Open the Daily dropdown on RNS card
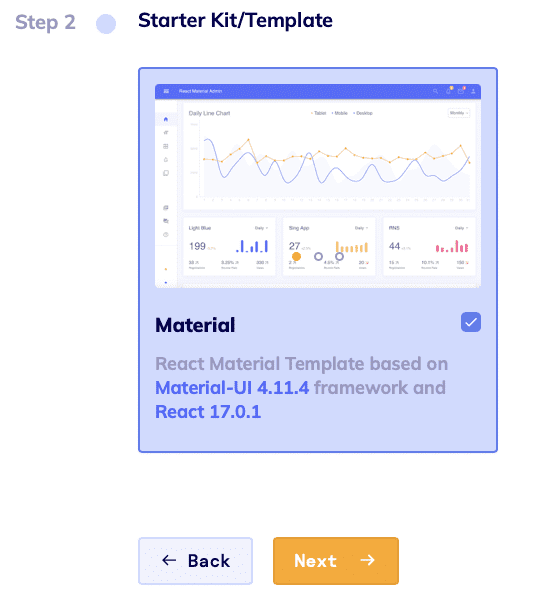The height and width of the screenshot is (602, 544). pos(461,228)
